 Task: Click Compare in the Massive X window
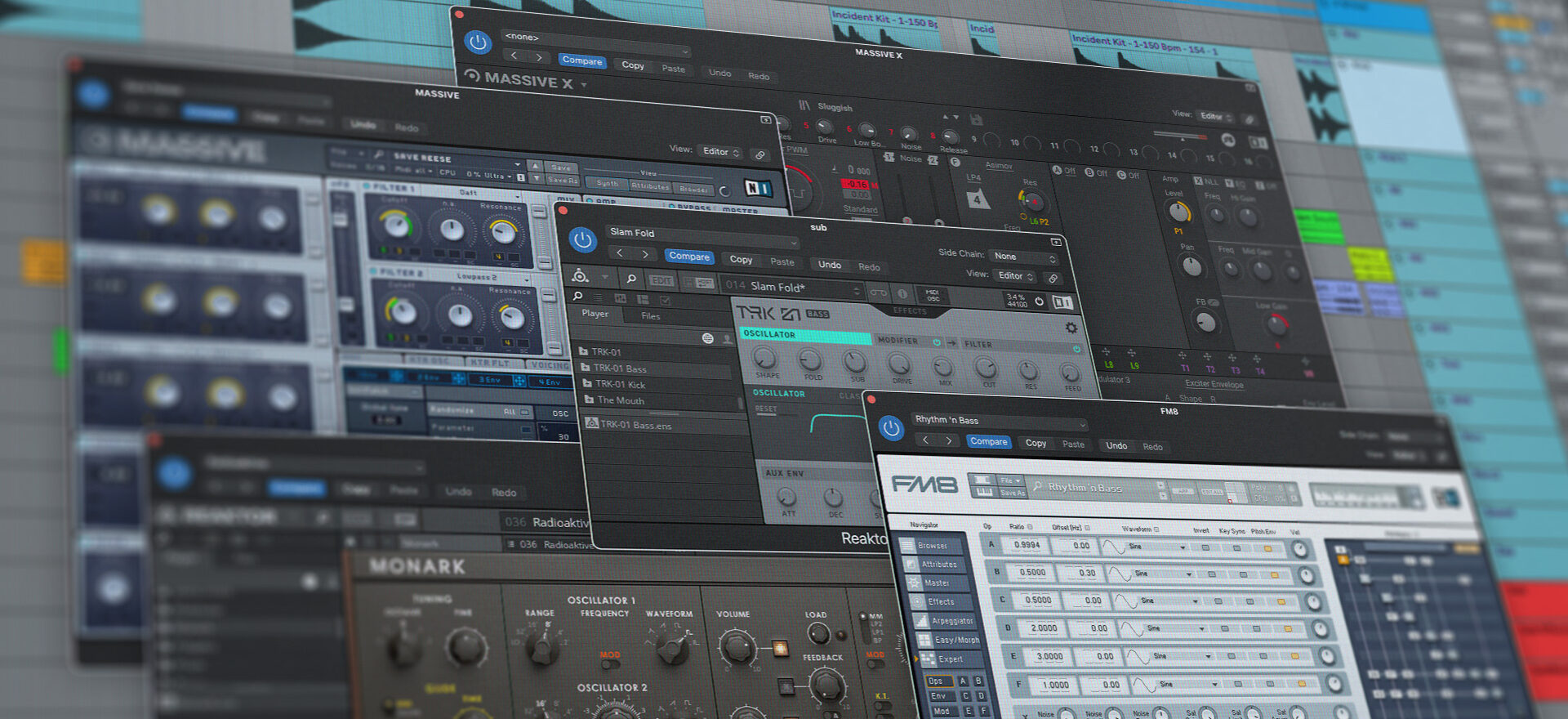tap(581, 60)
